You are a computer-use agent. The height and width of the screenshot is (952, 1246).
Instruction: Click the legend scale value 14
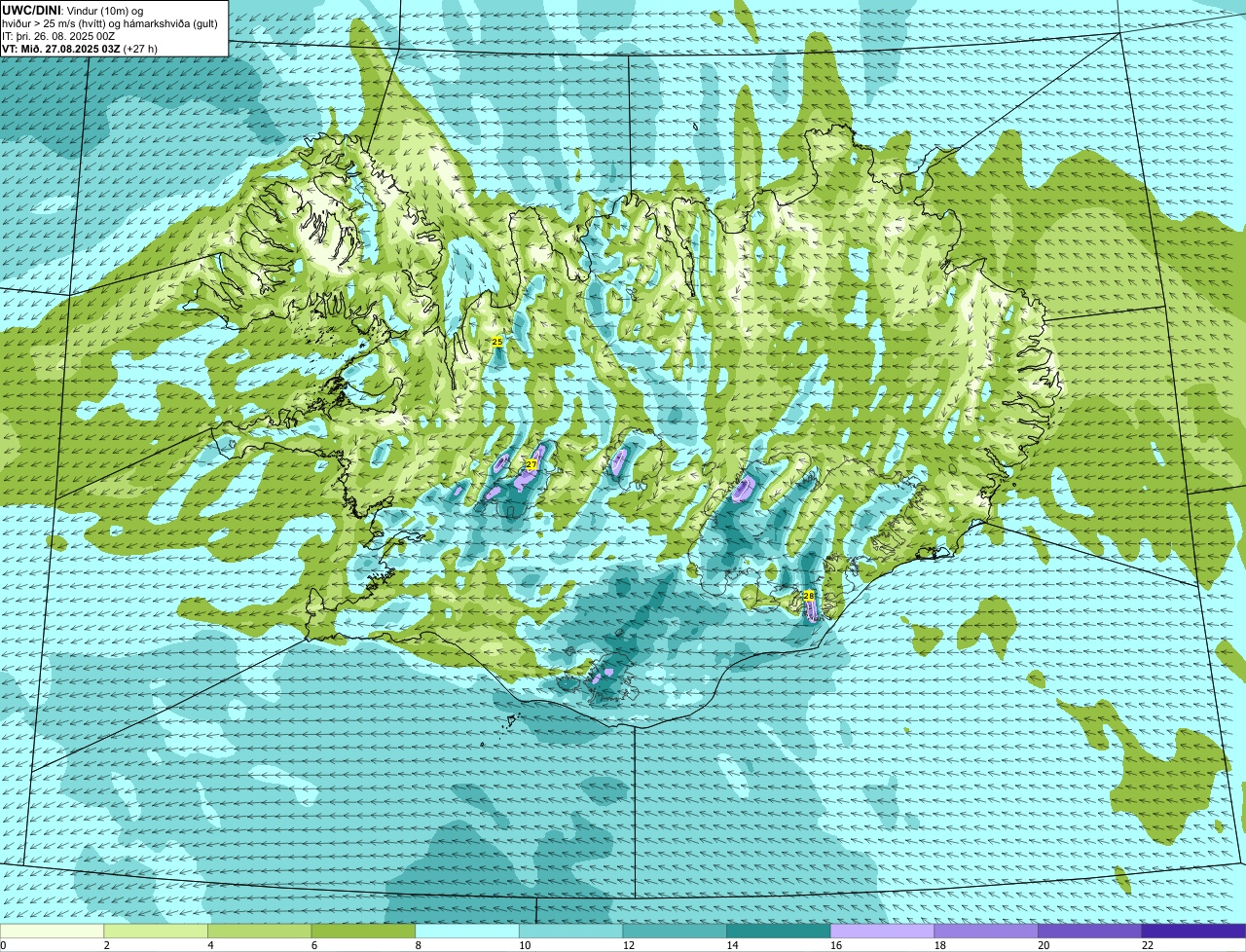click(x=732, y=945)
